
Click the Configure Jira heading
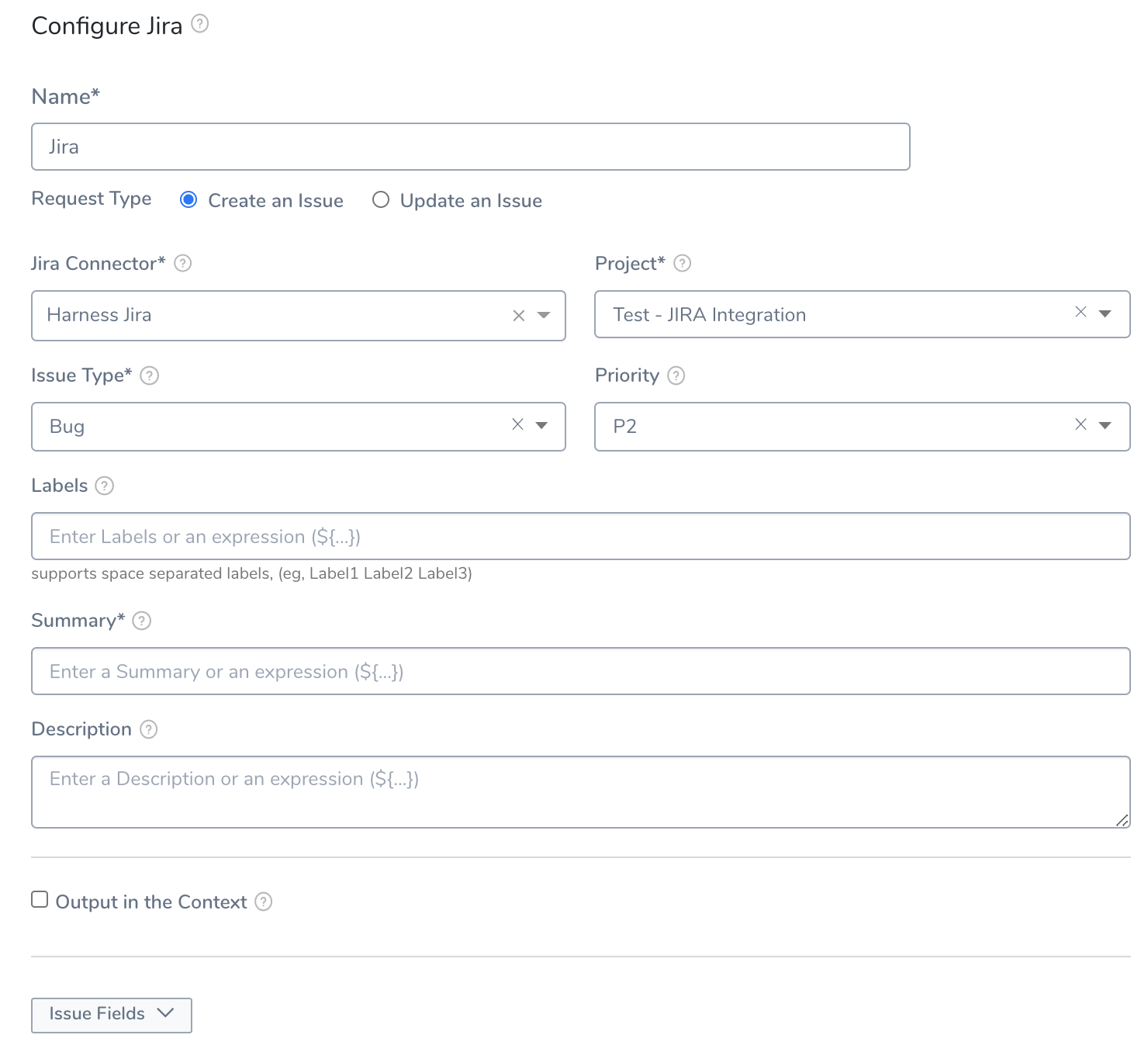pyautogui.click(x=107, y=26)
